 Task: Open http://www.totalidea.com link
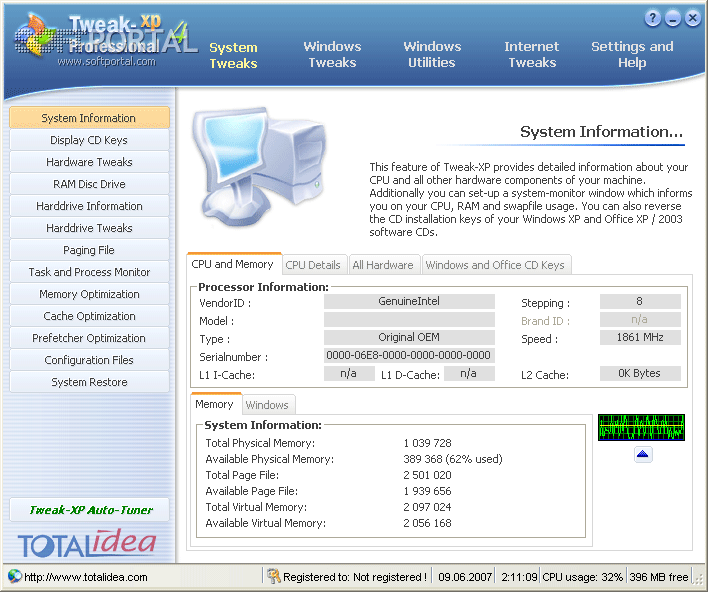pos(86,577)
